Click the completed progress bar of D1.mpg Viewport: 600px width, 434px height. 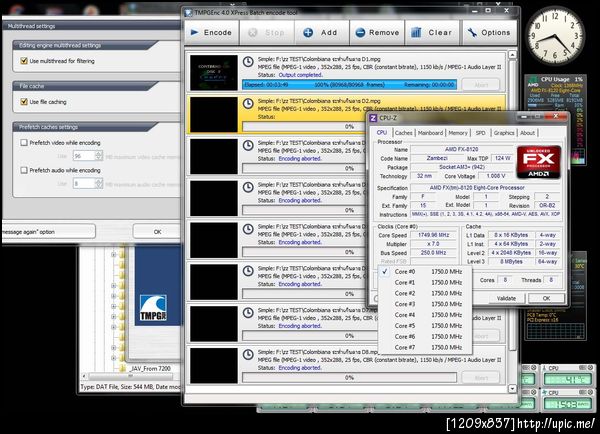tap(349, 85)
